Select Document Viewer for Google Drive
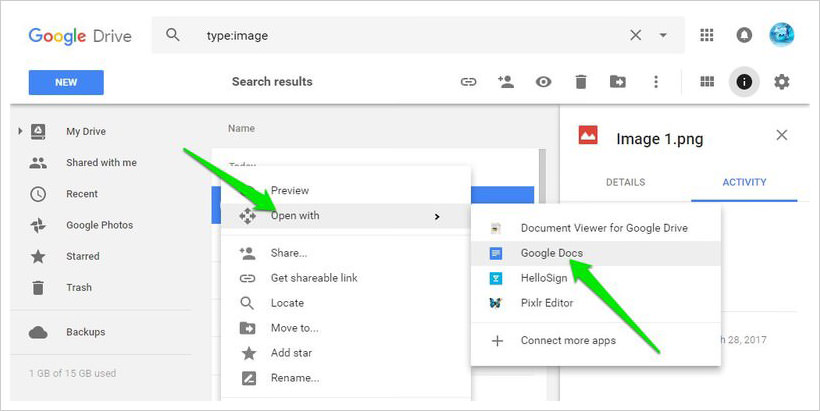820x411 pixels. 596,228
